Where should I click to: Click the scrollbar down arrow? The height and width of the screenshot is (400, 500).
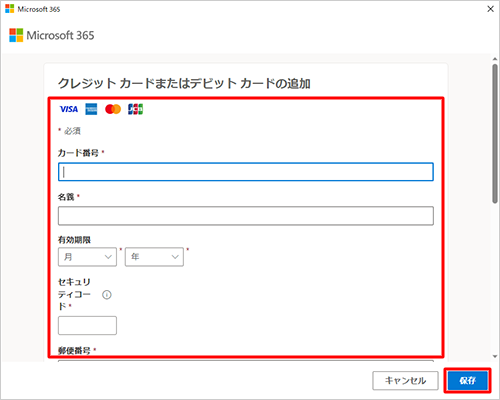coord(495,357)
